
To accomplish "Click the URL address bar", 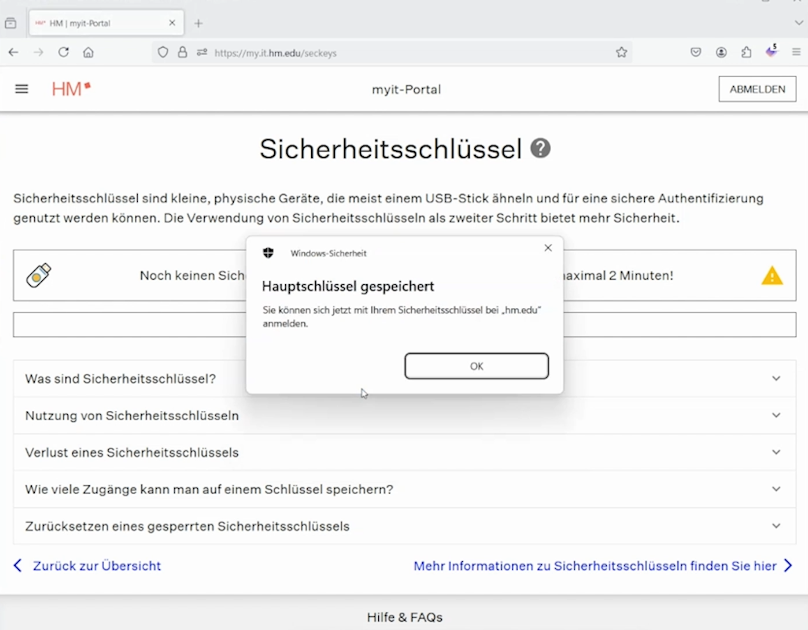I will pyautogui.click(x=400, y=52).
